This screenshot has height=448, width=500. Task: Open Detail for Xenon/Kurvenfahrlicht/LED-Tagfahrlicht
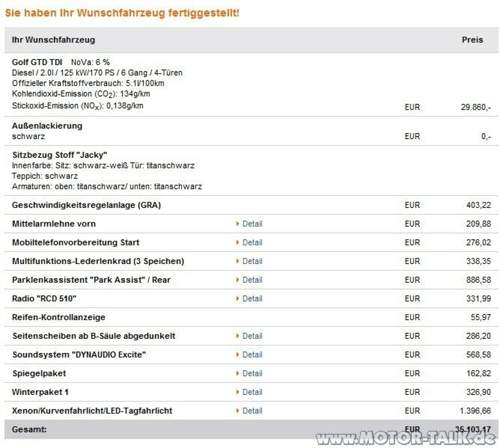pyautogui.click(x=252, y=411)
